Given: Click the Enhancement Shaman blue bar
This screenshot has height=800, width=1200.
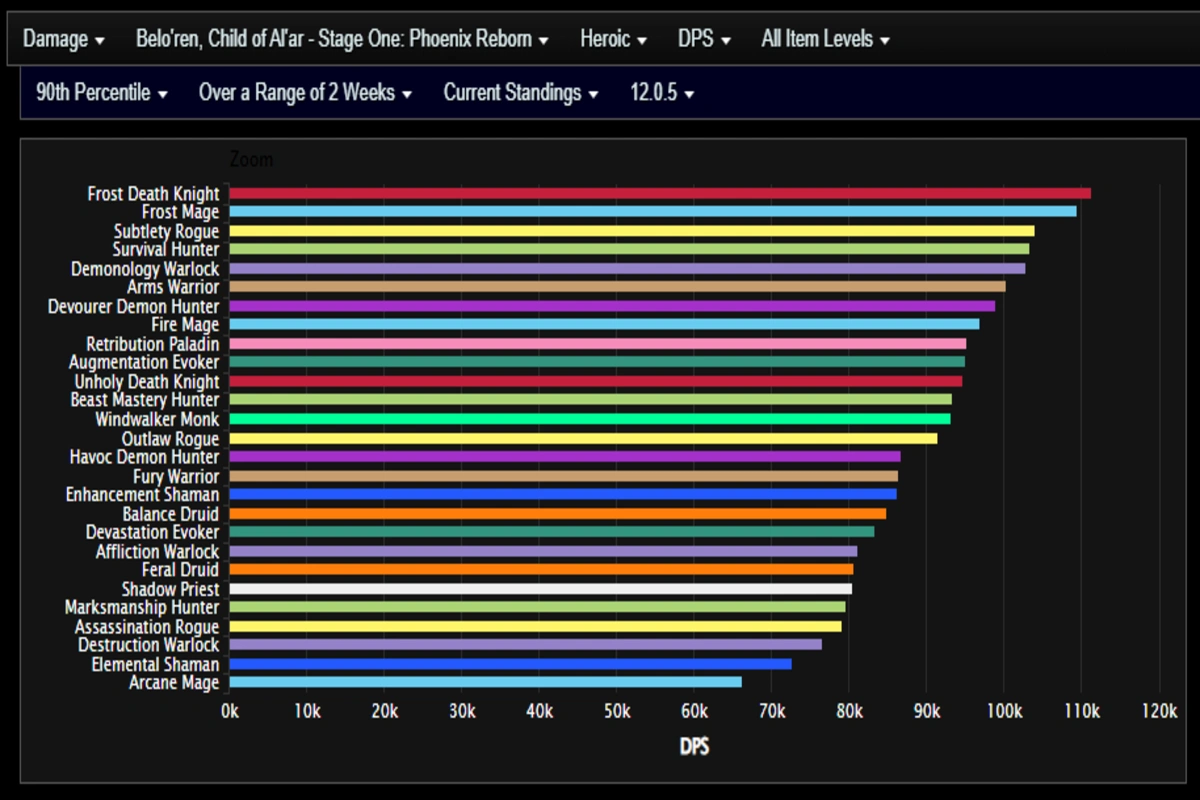Looking at the screenshot, I should tap(563, 494).
